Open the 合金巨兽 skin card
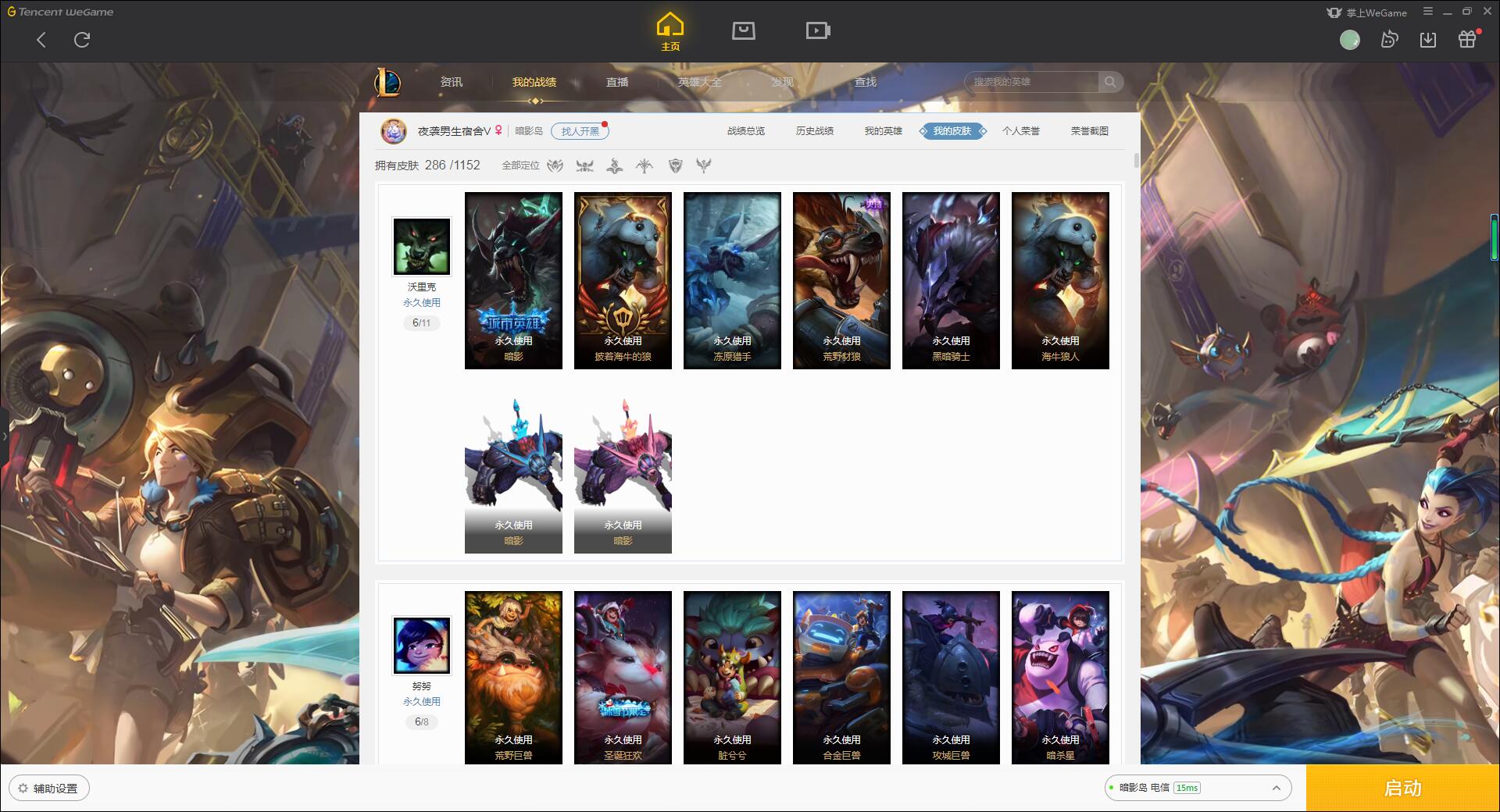Viewport: 1500px width, 812px height. pos(841,678)
